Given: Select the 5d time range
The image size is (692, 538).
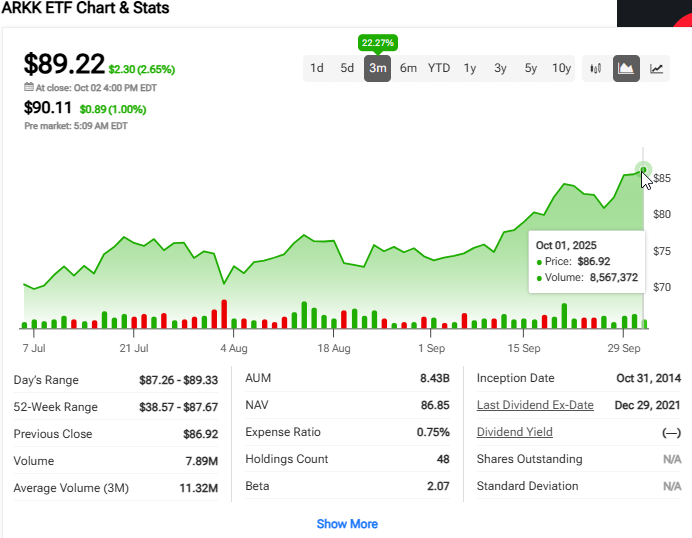Looking at the screenshot, I should [347, 68].
